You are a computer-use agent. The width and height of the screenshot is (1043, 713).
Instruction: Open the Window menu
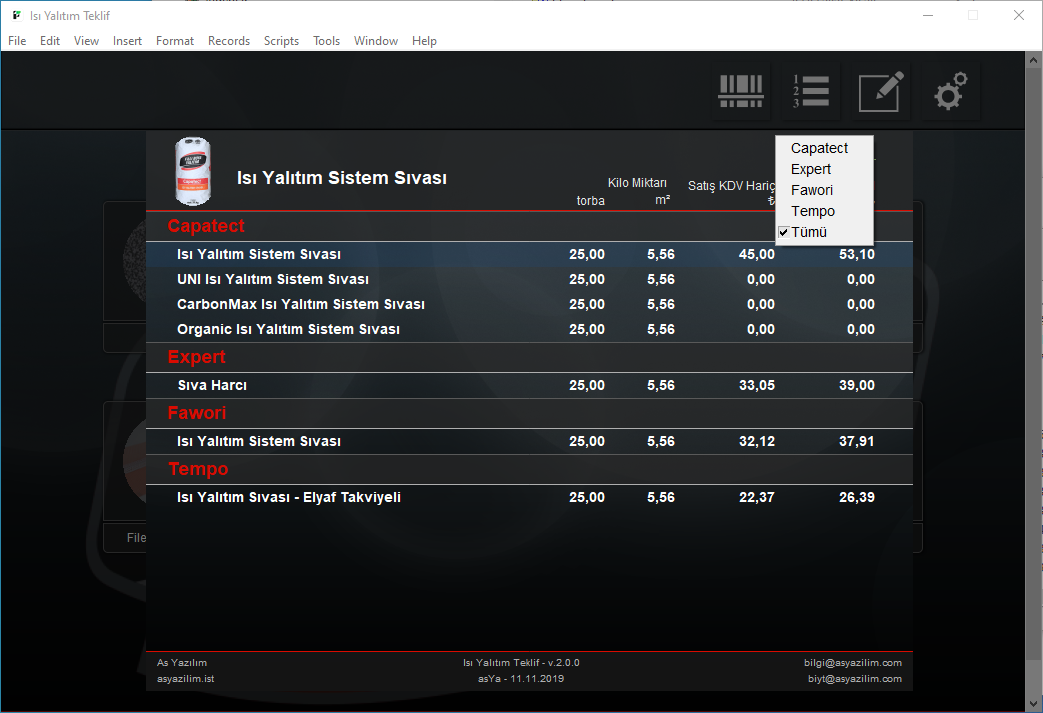[376, 41]
